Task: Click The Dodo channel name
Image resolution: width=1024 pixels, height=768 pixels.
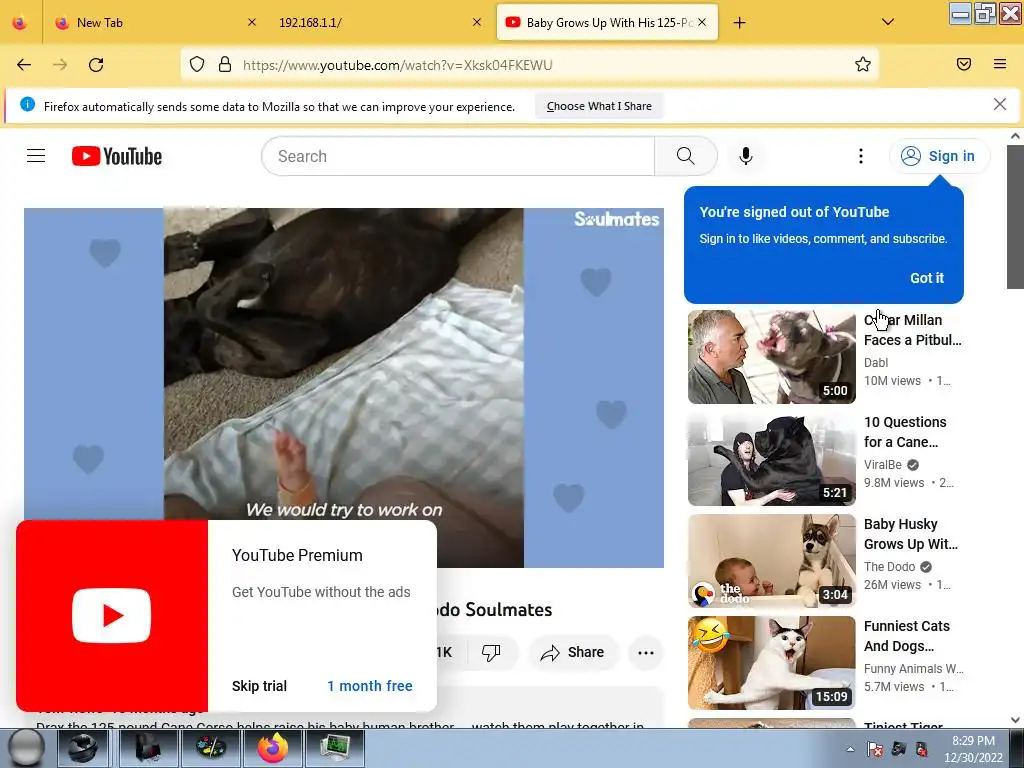Action: click(889, 567)
